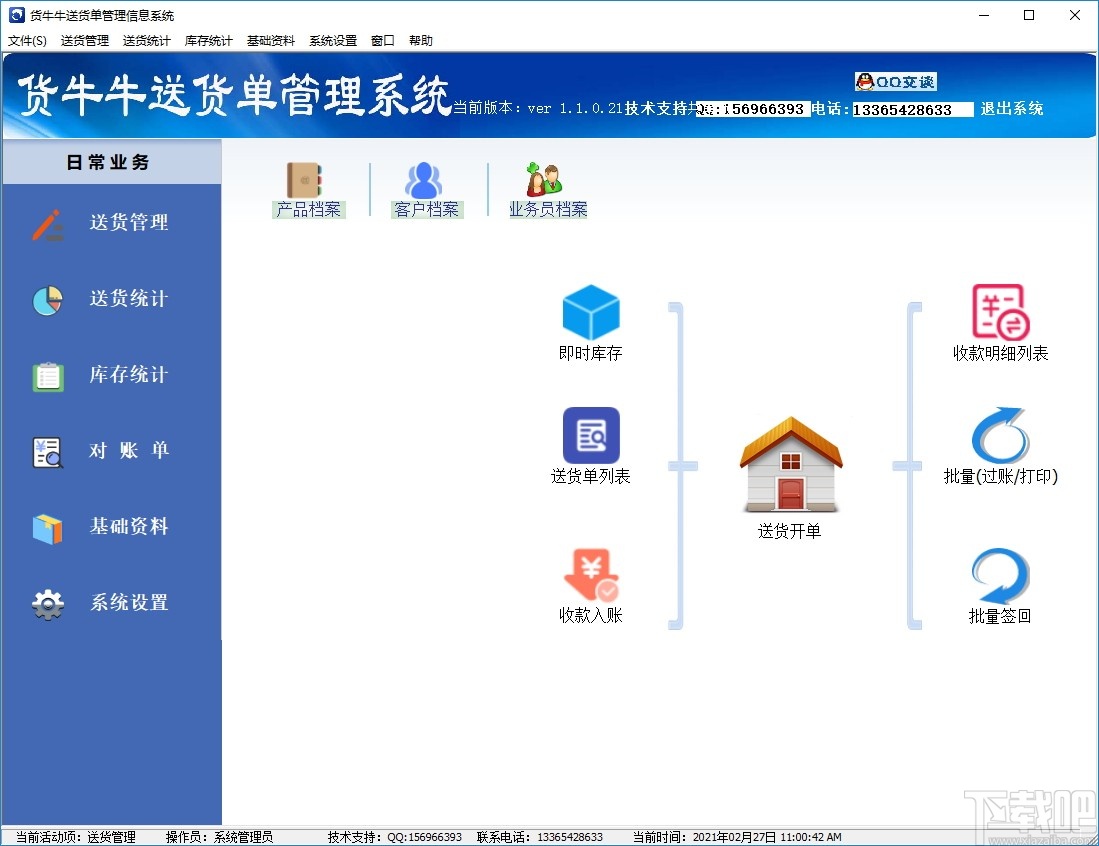Start a QQ交谈 chat session
Image resolution: width=1099 pixels, height=846 pixels.
(895, 82)
